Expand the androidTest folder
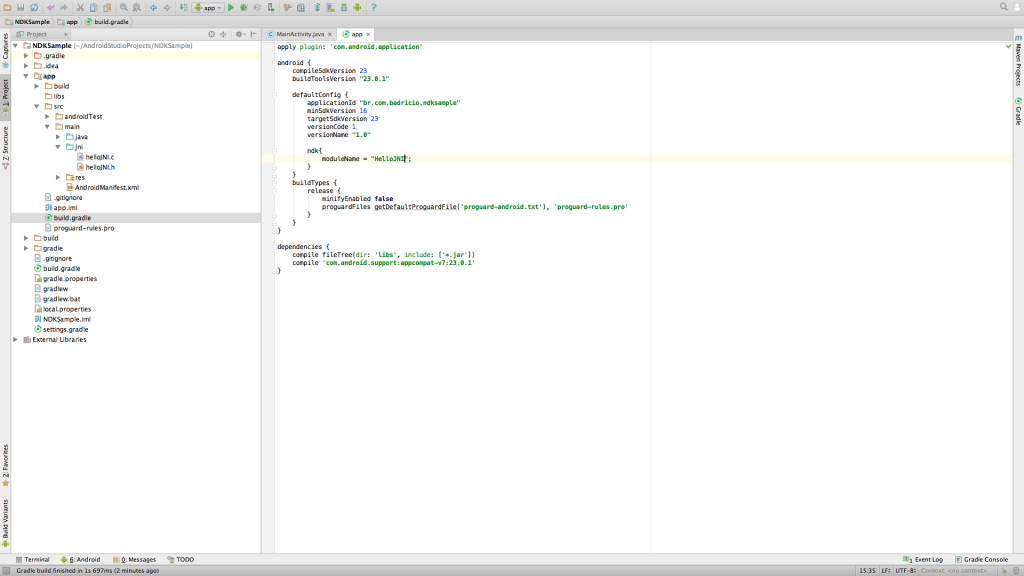This screenshot has width=1024, height=576. (47, 117)
